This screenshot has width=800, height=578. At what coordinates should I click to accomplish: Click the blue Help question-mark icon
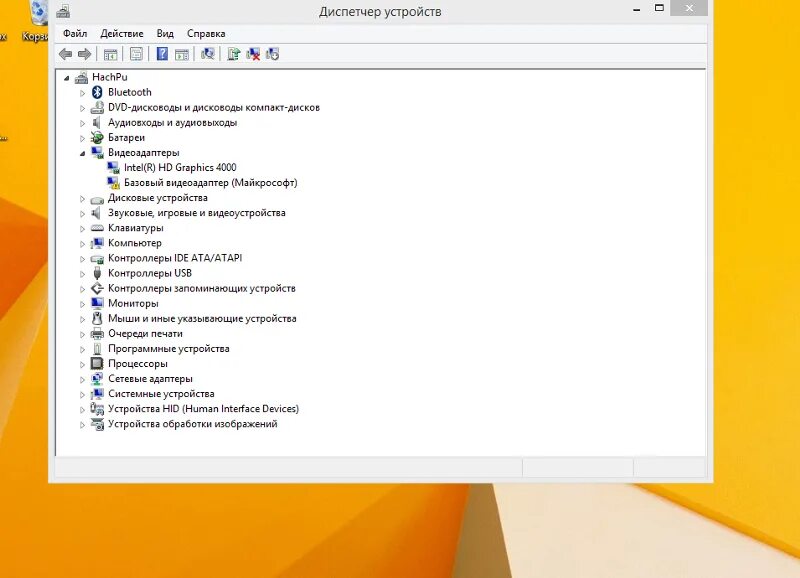[x=162, y=54]
